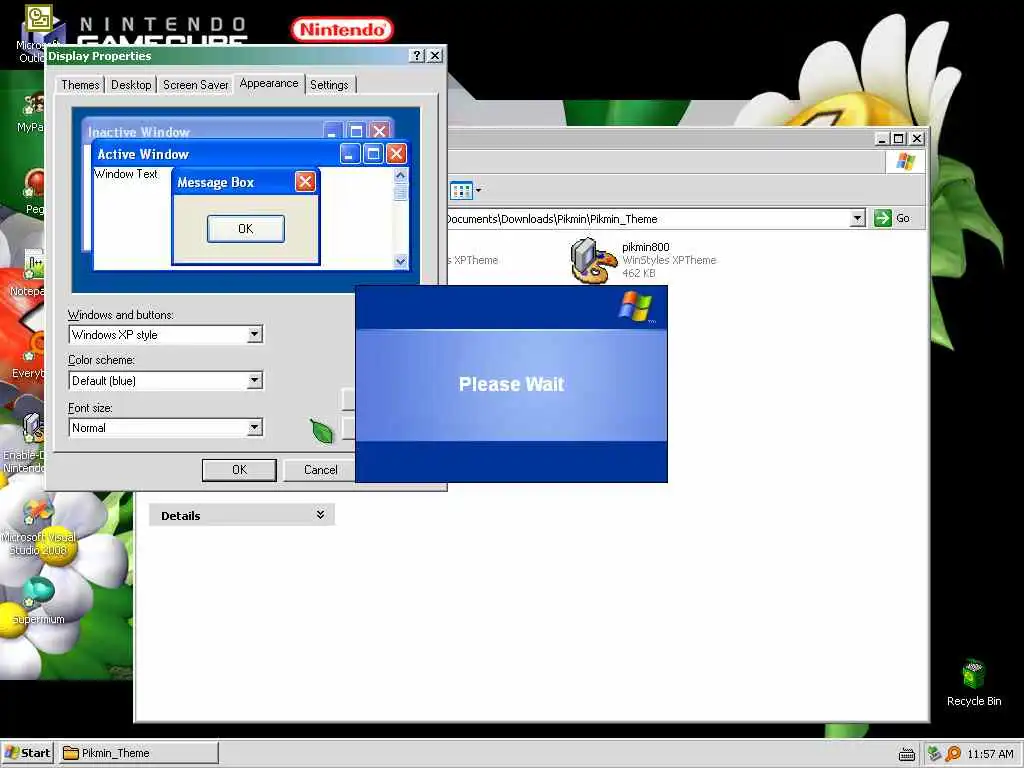The width and height of the screenshot is (1024, 768).
Task: Open the pikmin800 theme file icon
Action: (592, 260)
